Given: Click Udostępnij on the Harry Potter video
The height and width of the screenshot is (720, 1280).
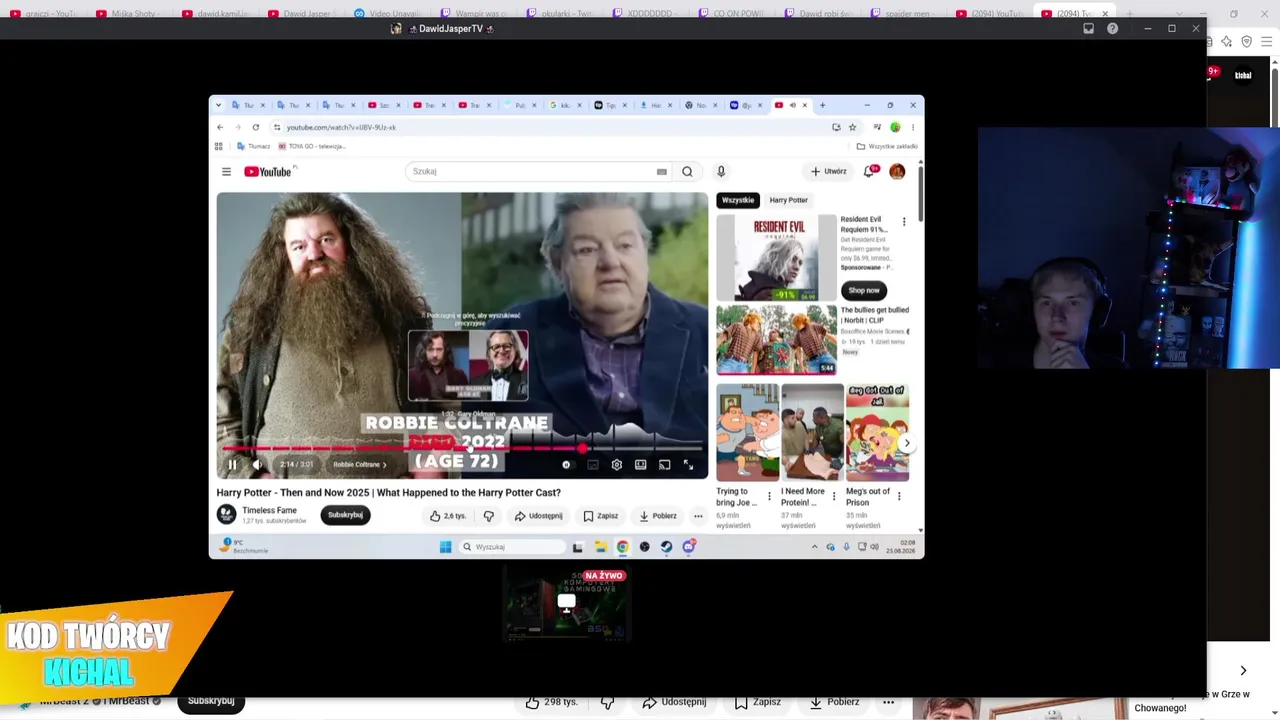Looking at the screenshot, I should 538,516.
